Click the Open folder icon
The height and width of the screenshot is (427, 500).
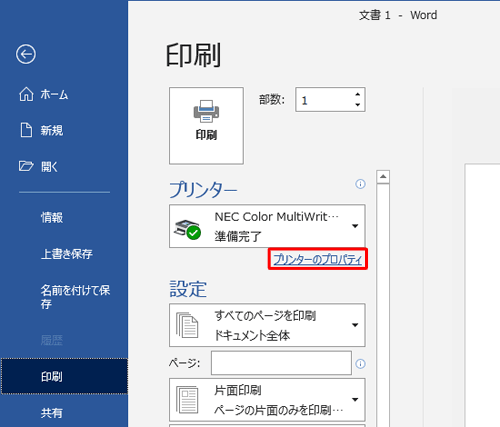tap(26, 166)
